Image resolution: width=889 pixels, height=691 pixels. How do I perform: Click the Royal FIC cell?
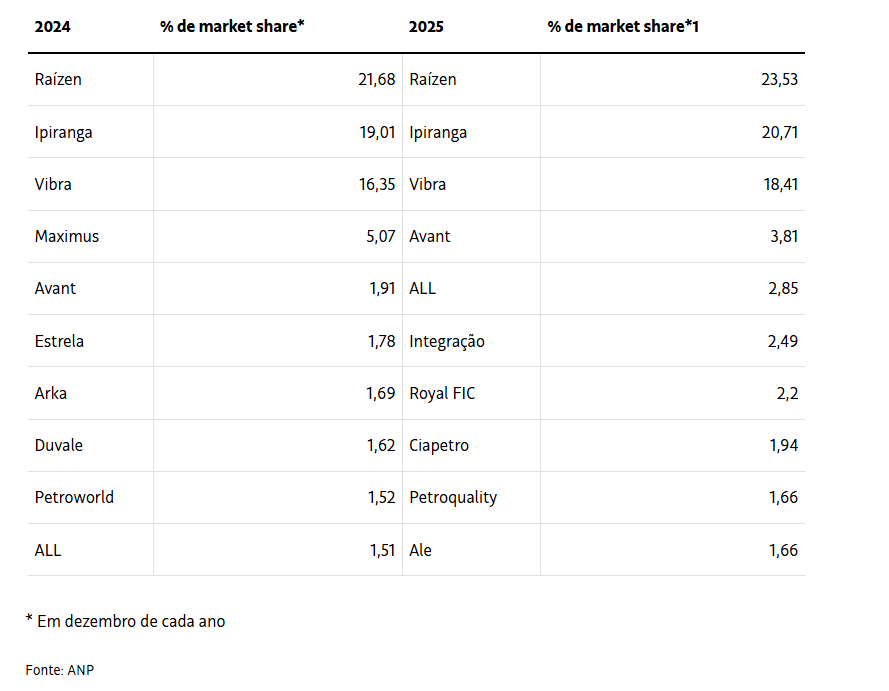[442, 394]
